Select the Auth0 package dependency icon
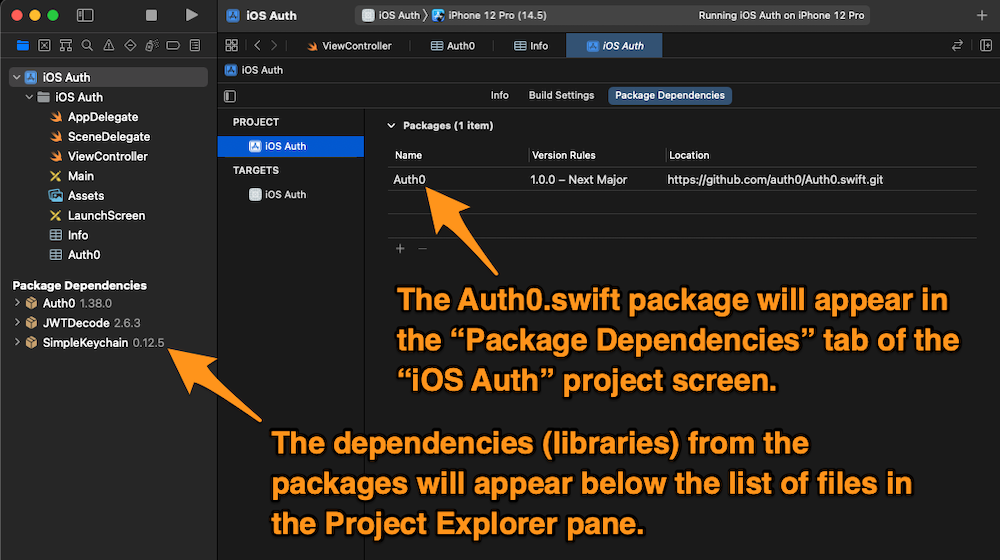 coord(31,303)
